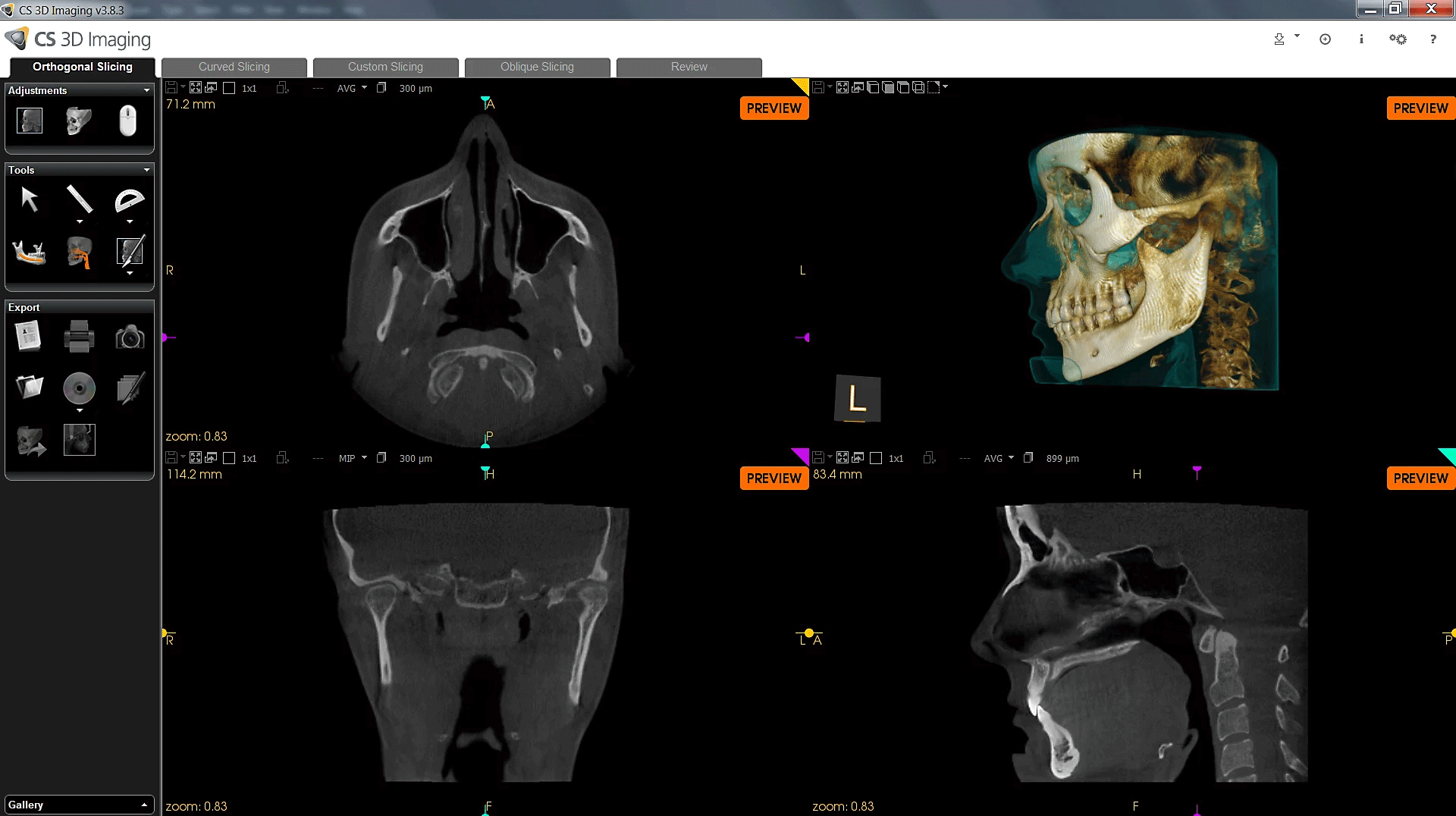Select the line measurement tool
Image resolution: width=1456 pixels, height=816 pixels.
[79, 199]
